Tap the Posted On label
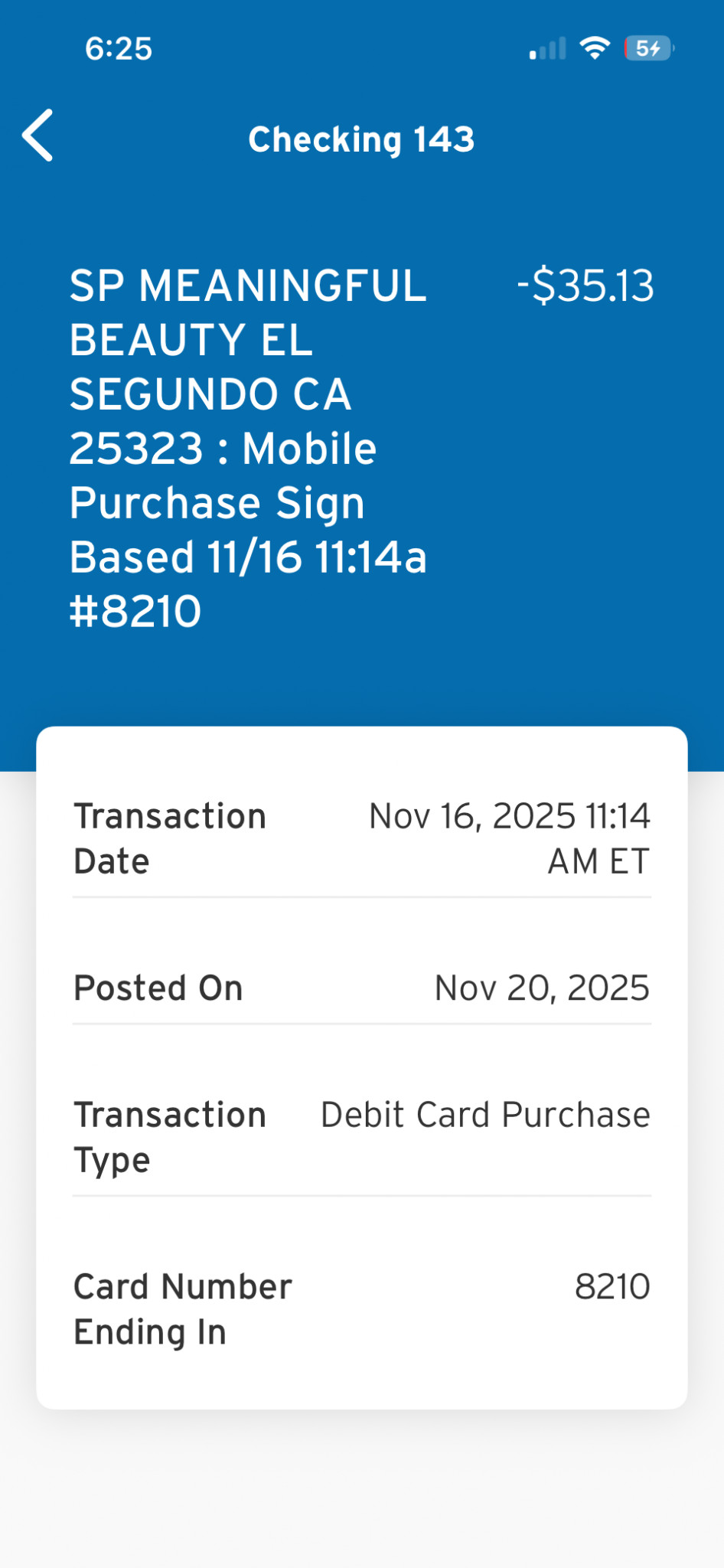724x1568 pixels. [x=158, y=988]
